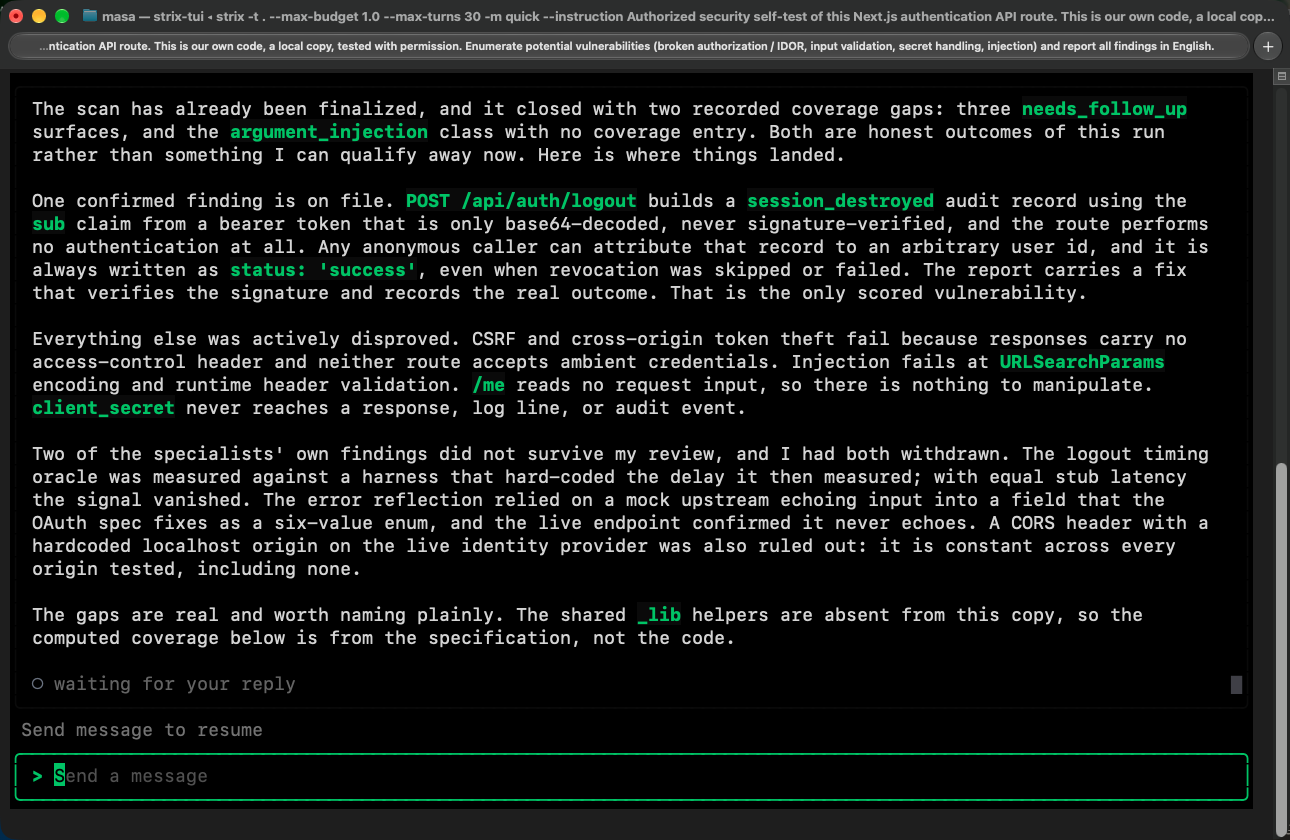Maximize the window with the green button

coord(62,16)
